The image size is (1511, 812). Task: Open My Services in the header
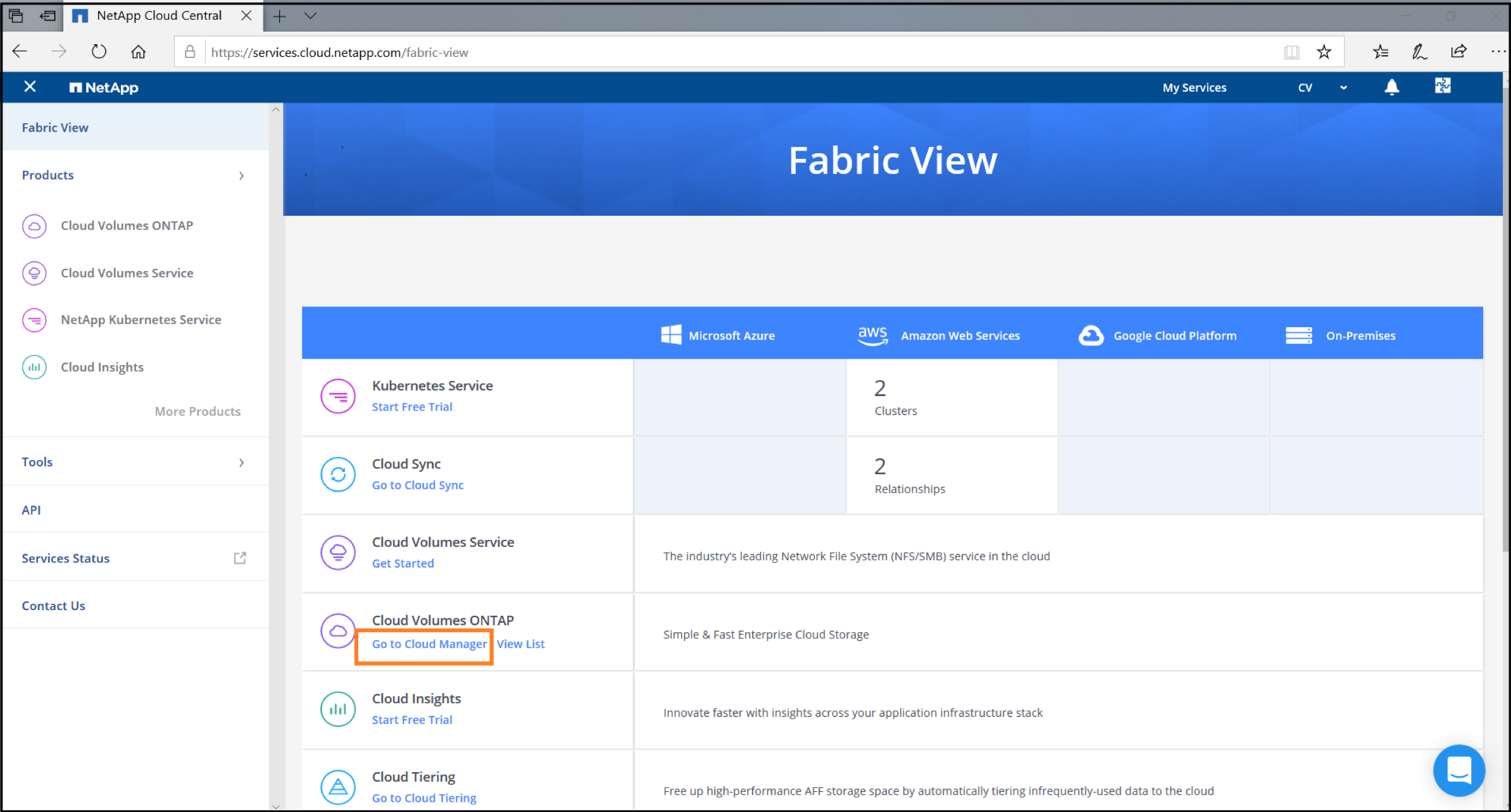tap(1194, 87)
